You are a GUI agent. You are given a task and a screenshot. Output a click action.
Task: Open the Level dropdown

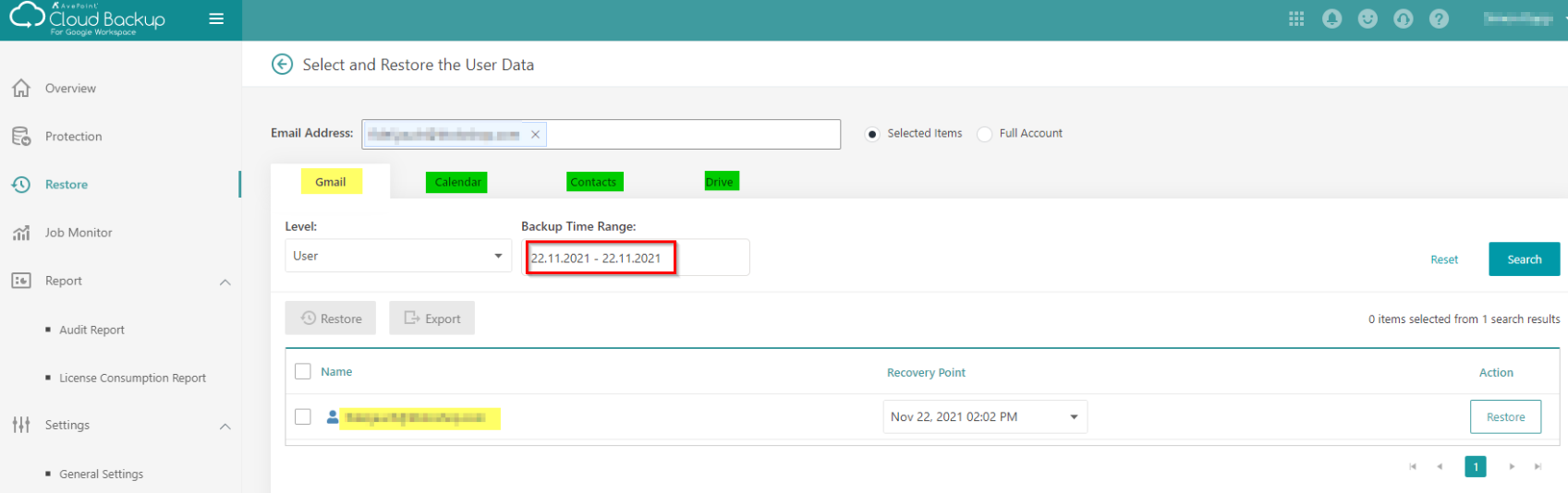[396, 256]
